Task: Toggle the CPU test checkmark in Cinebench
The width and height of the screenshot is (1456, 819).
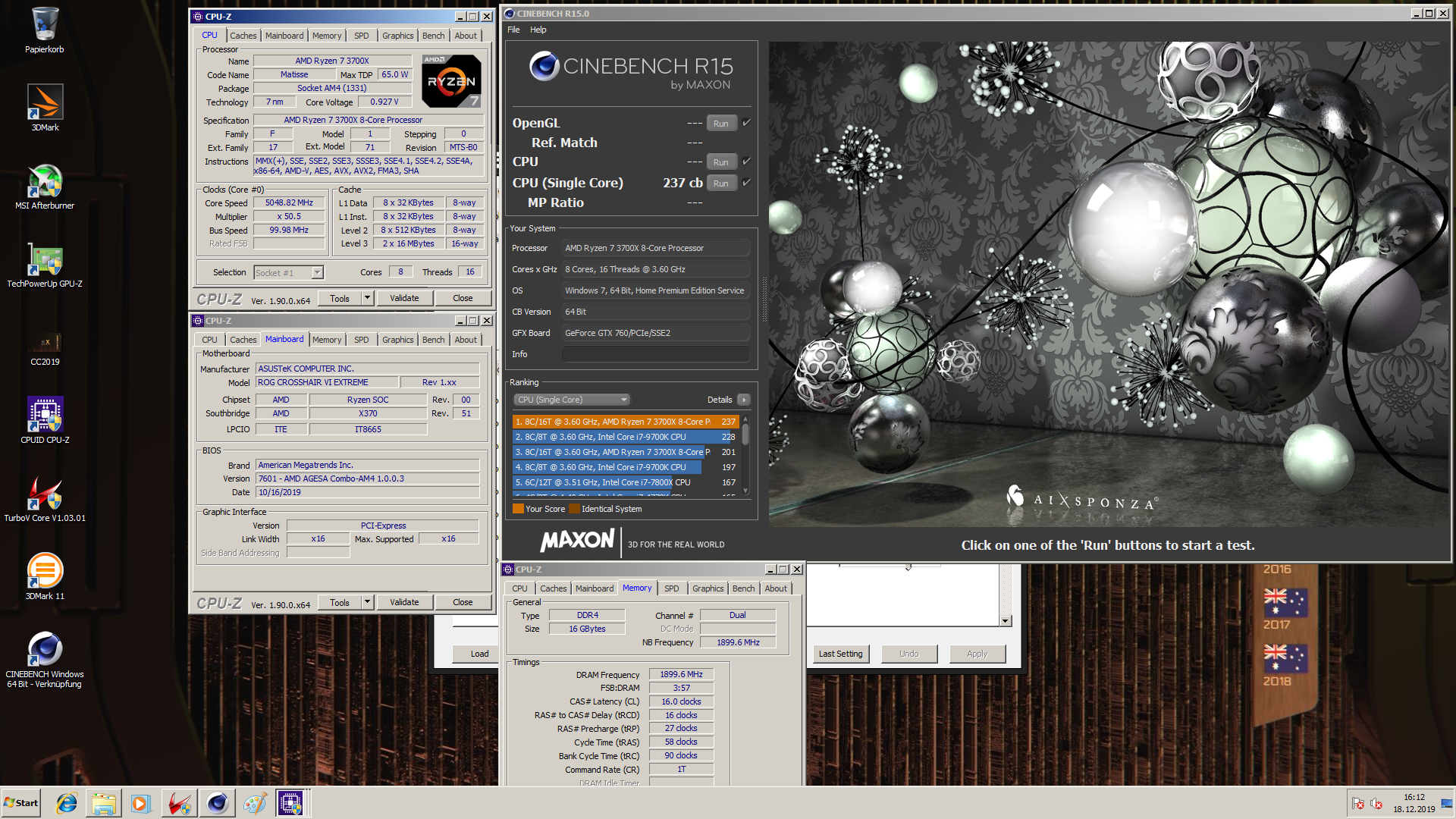Action: coord(746,162)
